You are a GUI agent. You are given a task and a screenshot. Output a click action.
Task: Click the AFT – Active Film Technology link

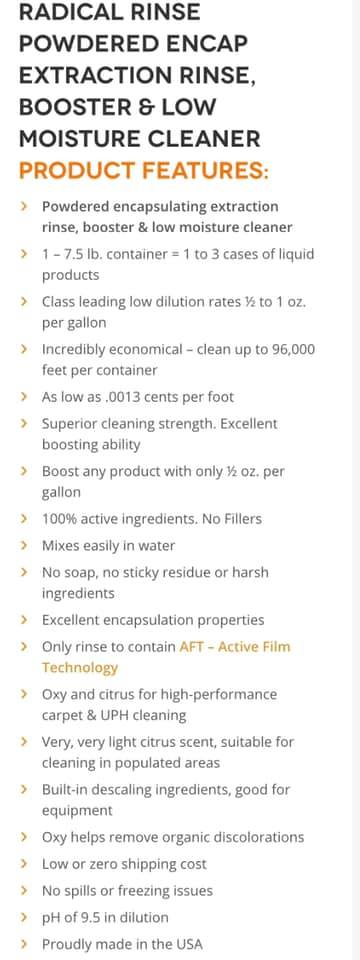point(166,657)
